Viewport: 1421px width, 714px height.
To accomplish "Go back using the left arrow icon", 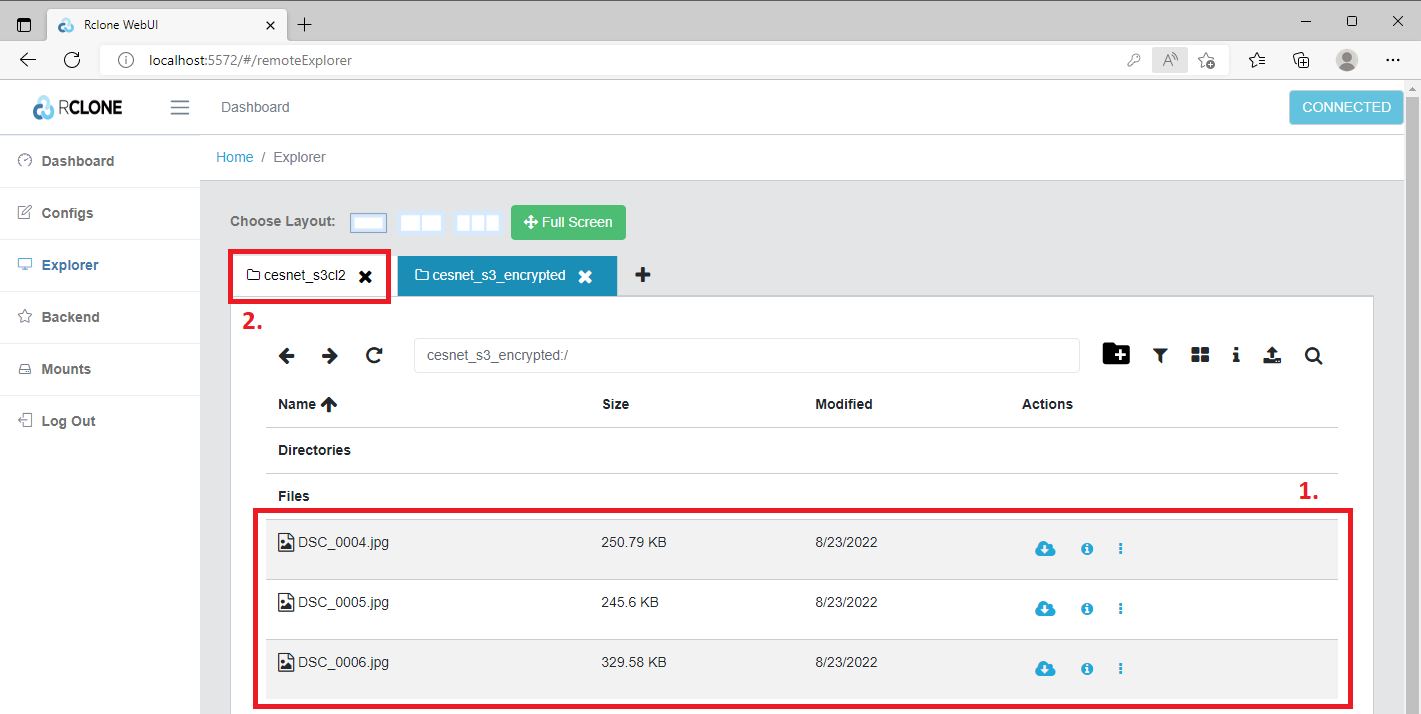I will tap(287, 355).
